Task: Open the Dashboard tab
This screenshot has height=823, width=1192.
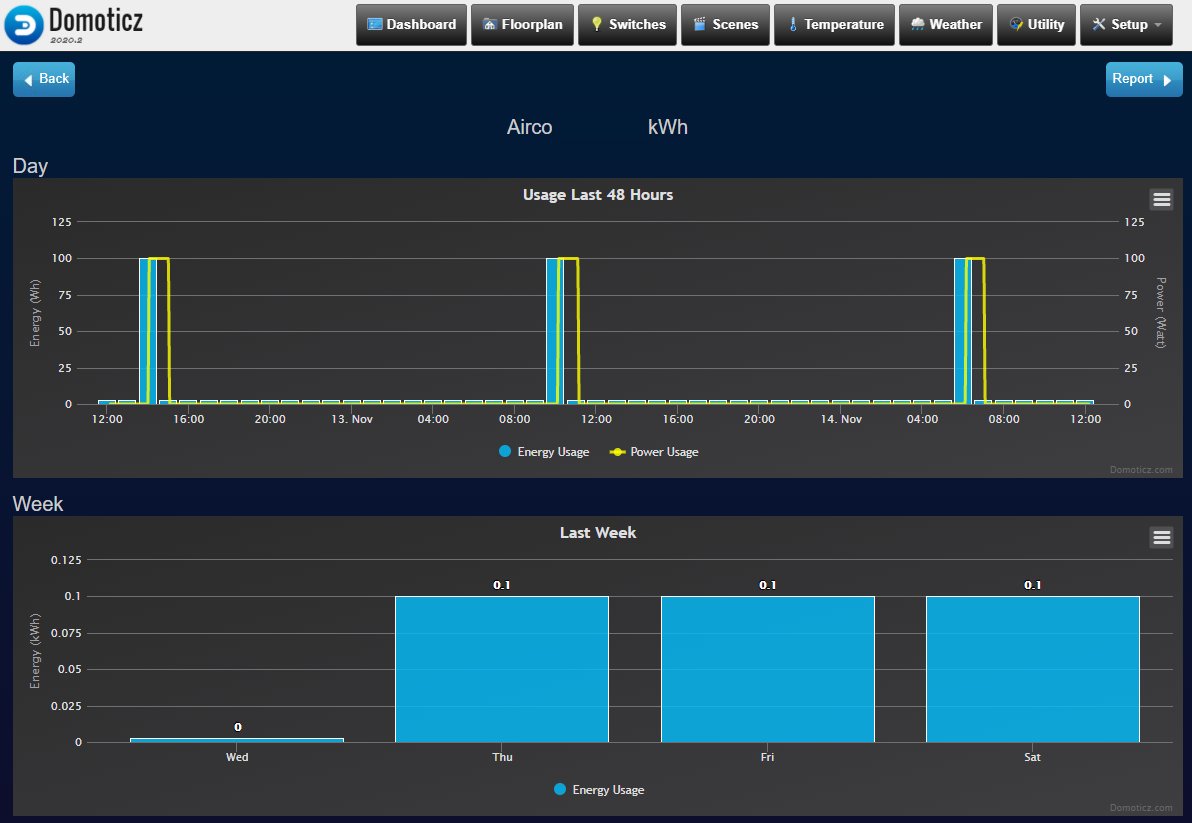Action: [x=411, y=24]
